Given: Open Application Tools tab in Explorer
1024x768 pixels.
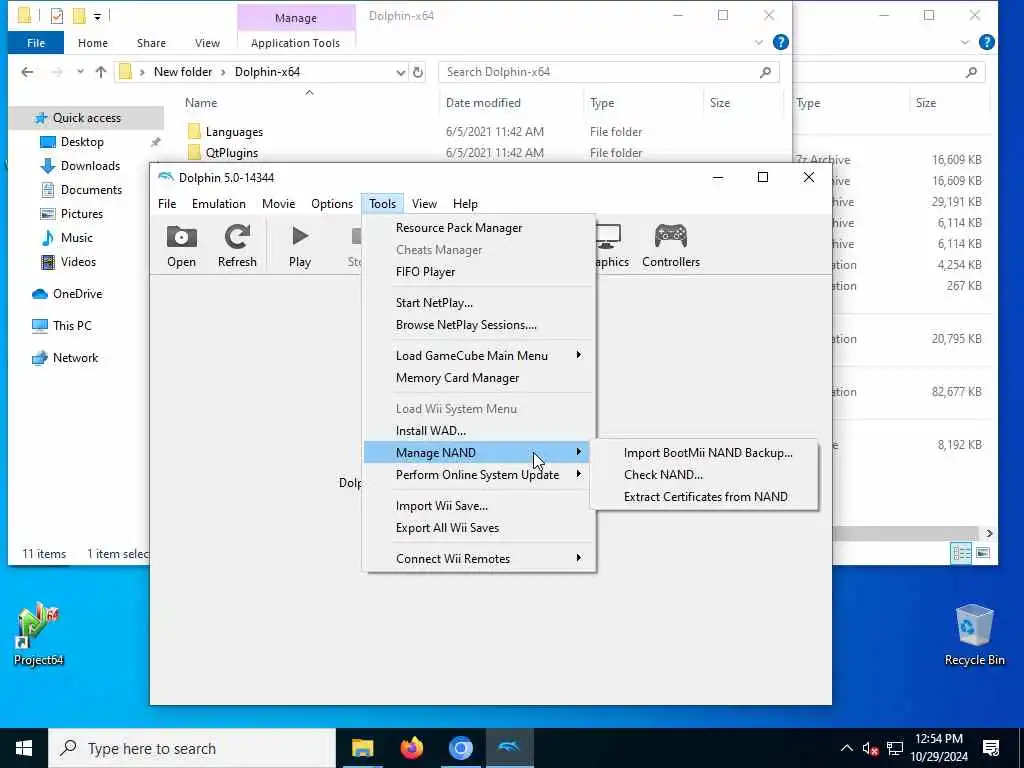Looking at the screenshot, I should [295, 43].
